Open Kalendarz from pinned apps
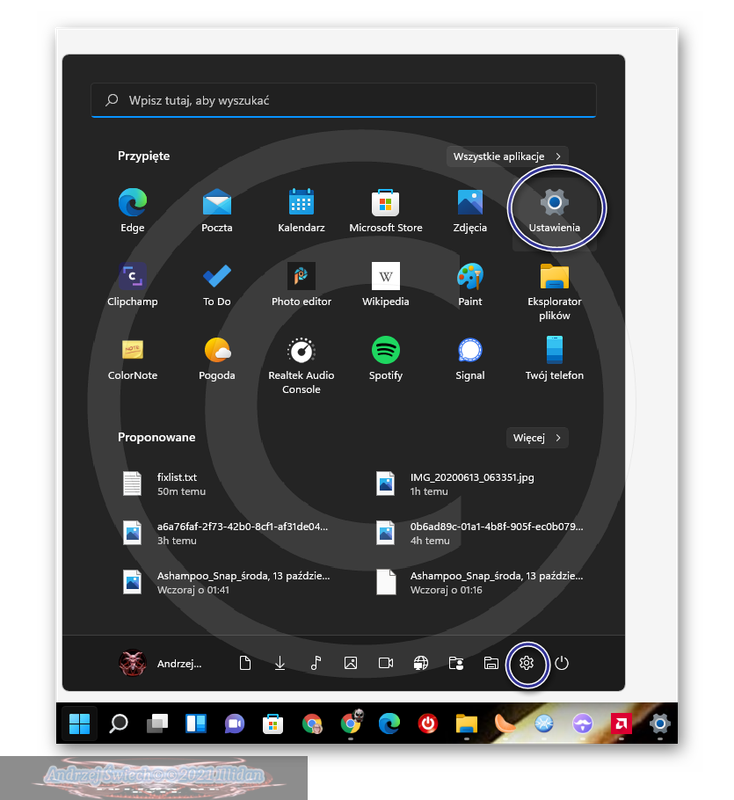Screen dimensions: 734x800 tap(301, 210)
